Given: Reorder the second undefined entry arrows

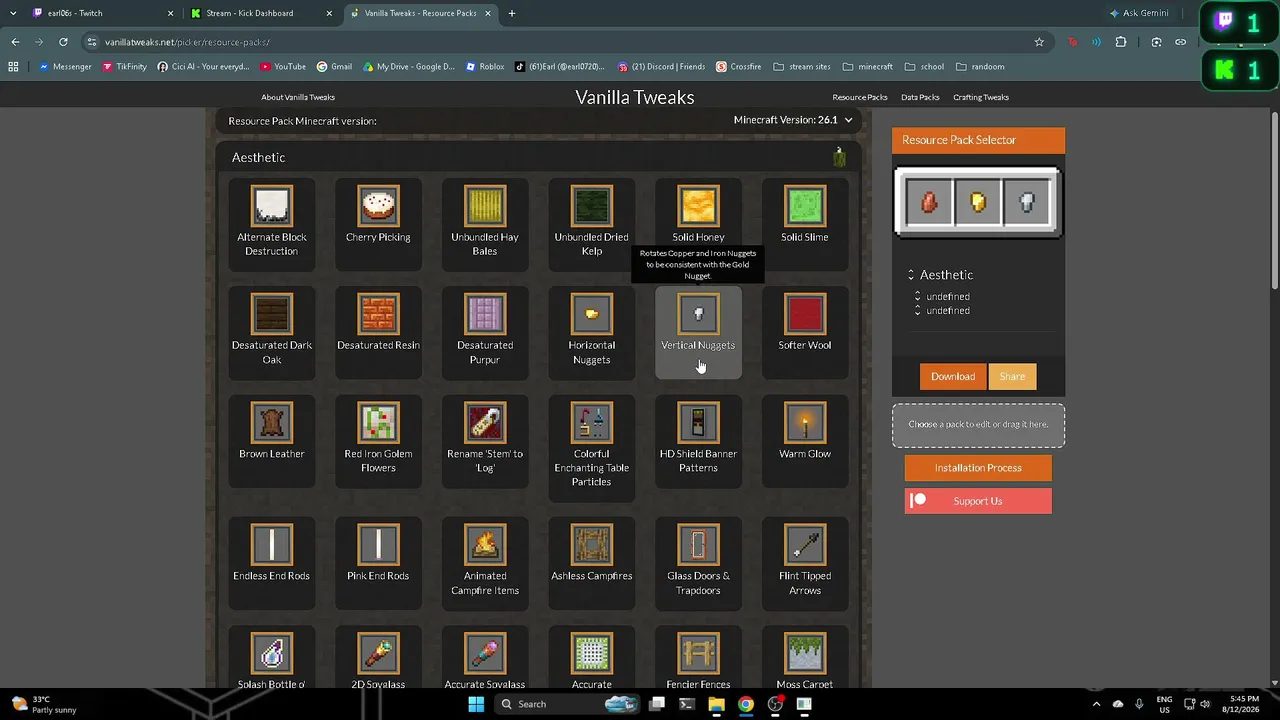Looking at the screenshot, I should (x=918, y=311).
